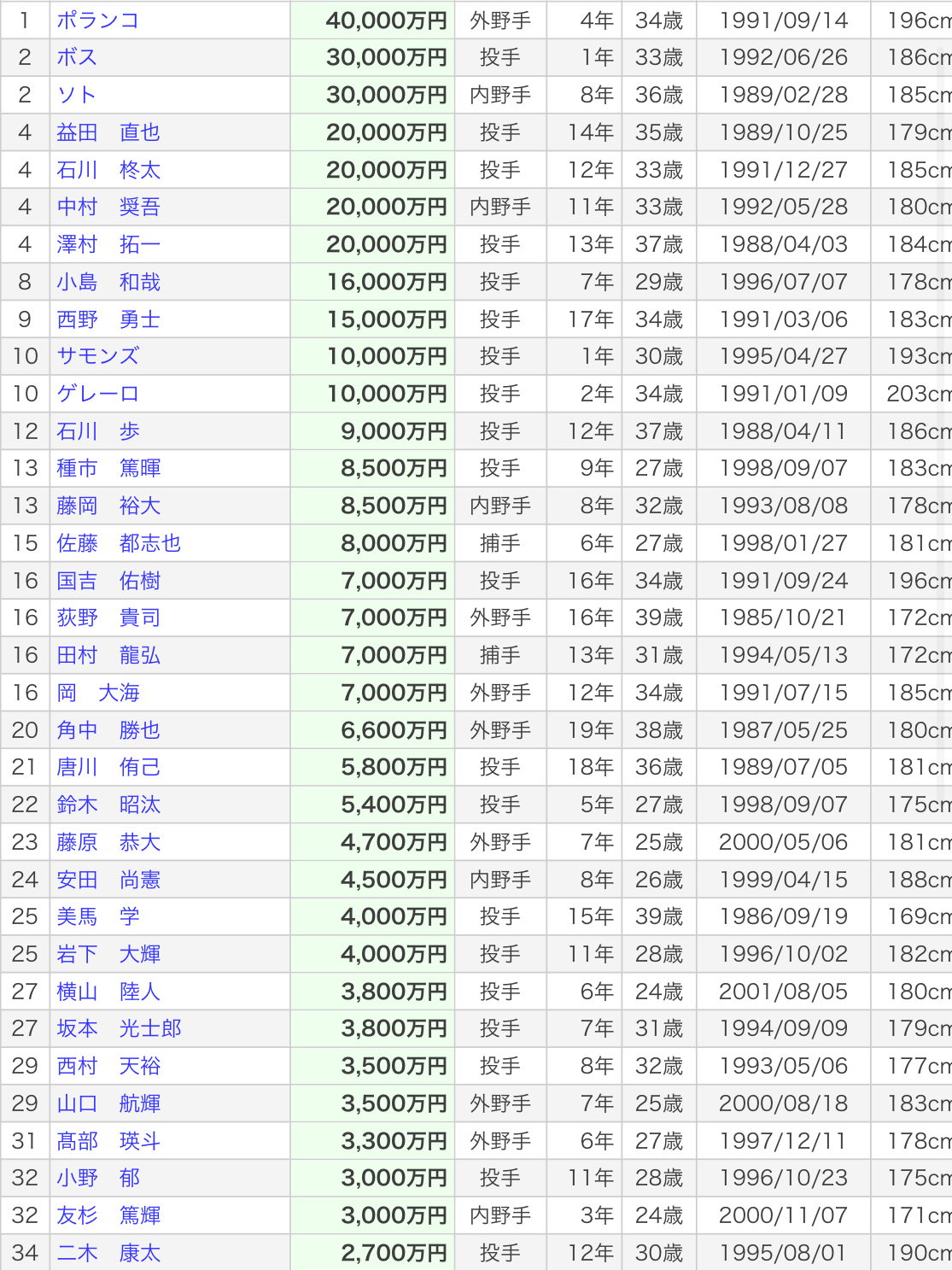Select the 二木 康太 link
This screenshot has height=1270, width=952.
click(108, 1253)
